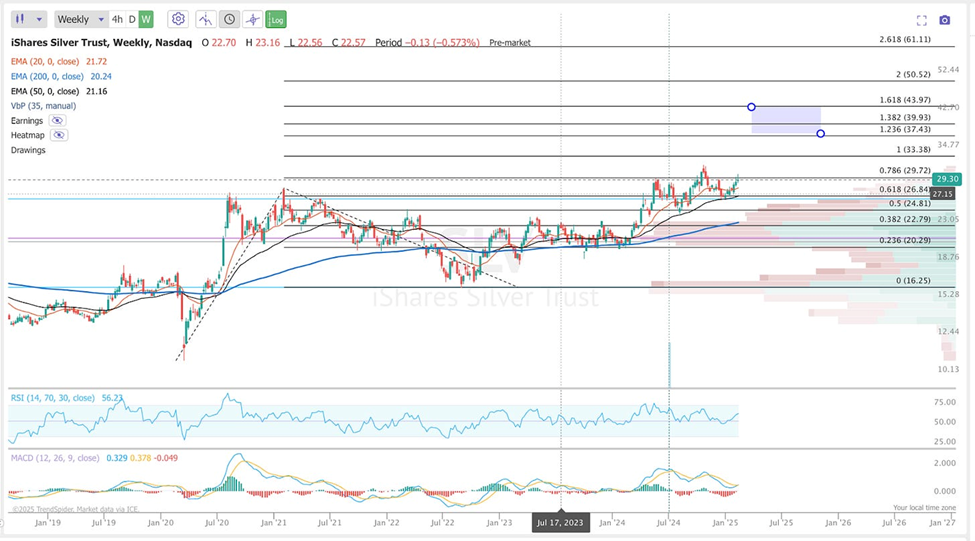Click the 0.786 (29.72) Fibonacci label
This screenshot has height=541, width=975.
(x=905, y=170)
